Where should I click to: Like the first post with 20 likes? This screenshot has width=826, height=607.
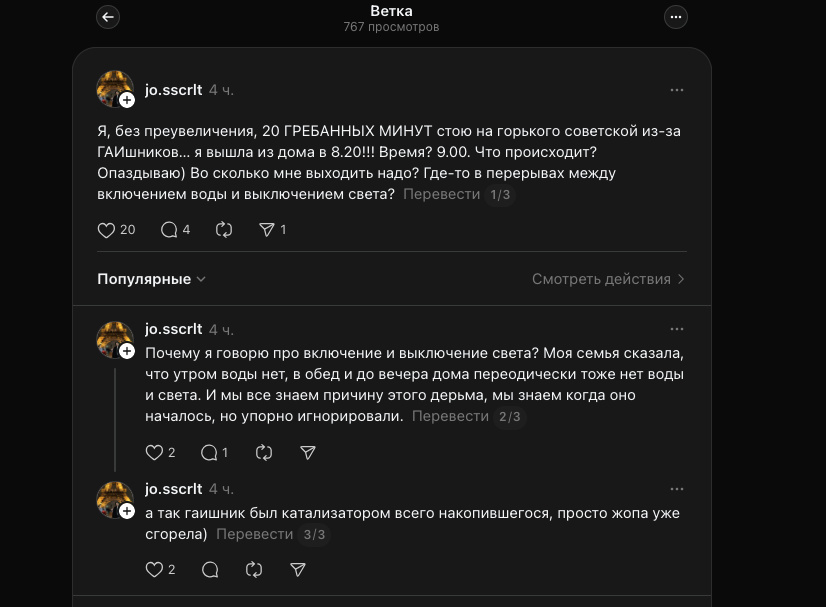pos(107,230)
